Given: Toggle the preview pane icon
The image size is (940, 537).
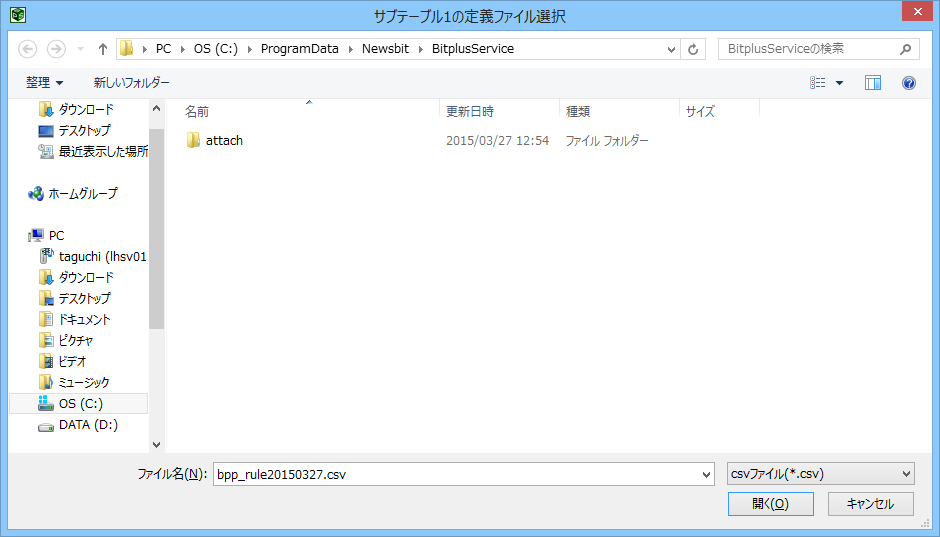Looking at the screenshot, I should tap(873, 83).
